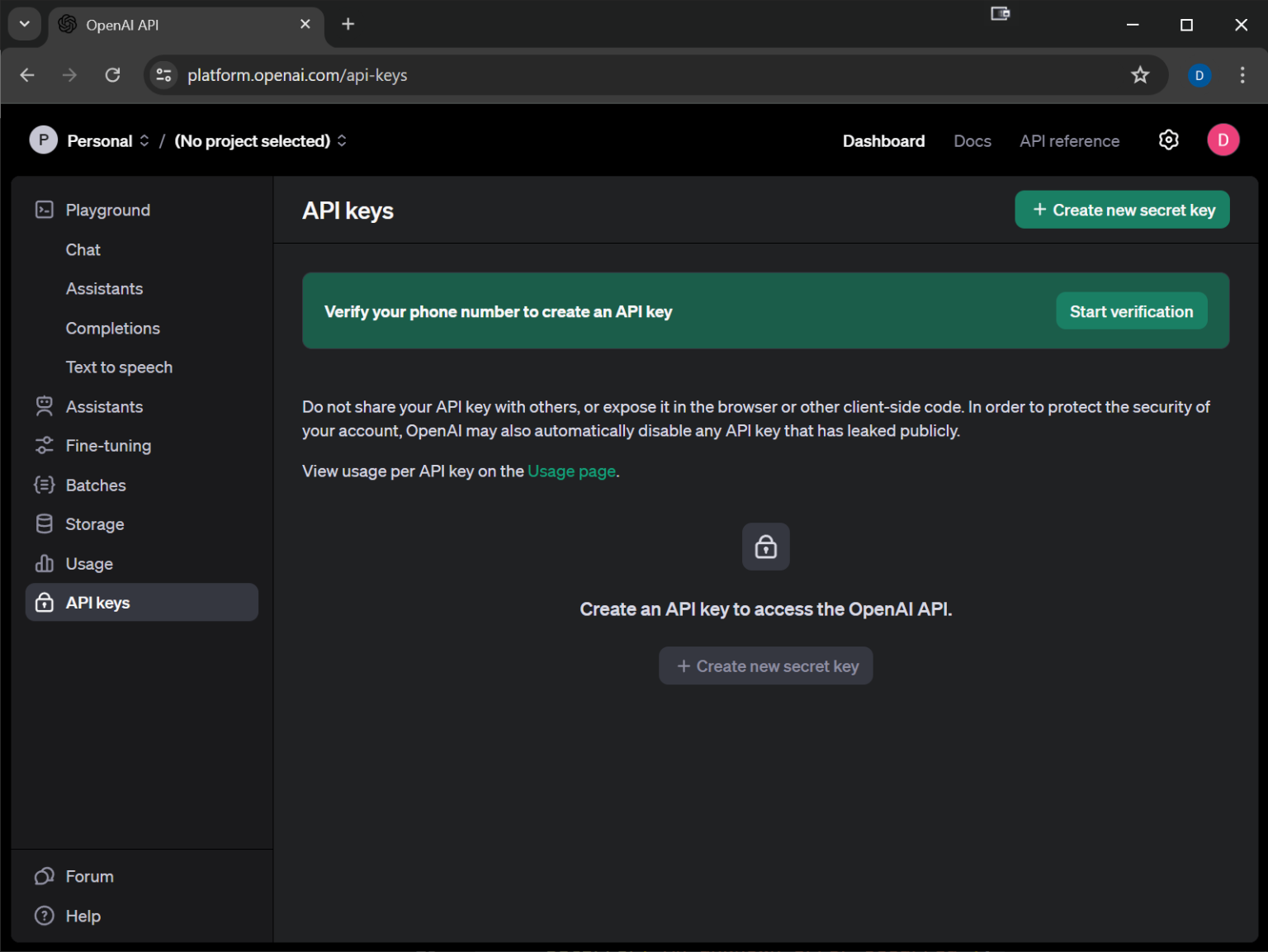1268x952 pixels.
Task: Click the Start verification button
Action: [1131, 311]
